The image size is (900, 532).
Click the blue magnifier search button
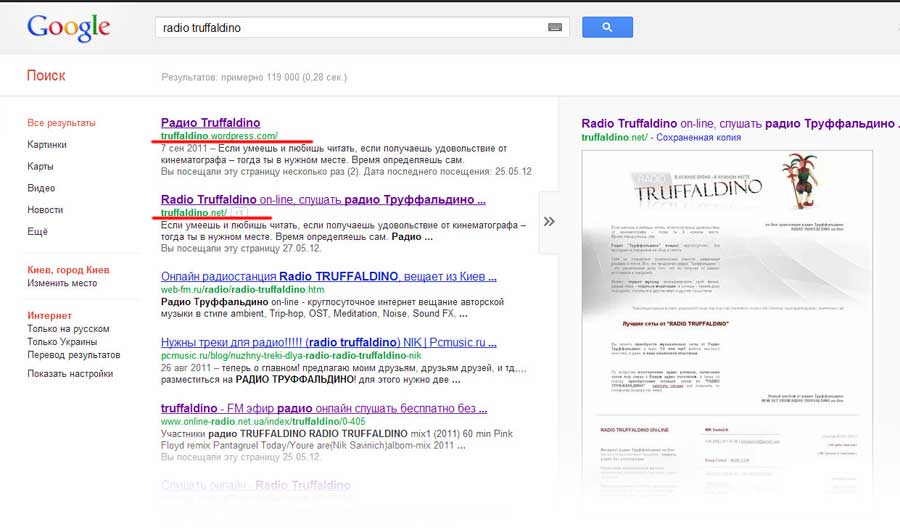pyautogui.click(x=607, y=27)
